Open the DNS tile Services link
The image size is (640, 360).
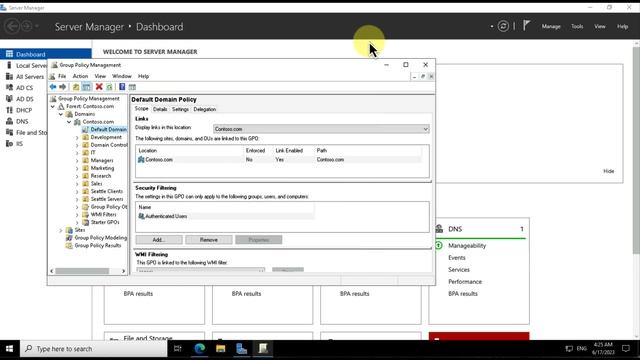click(x=459, y=269)
